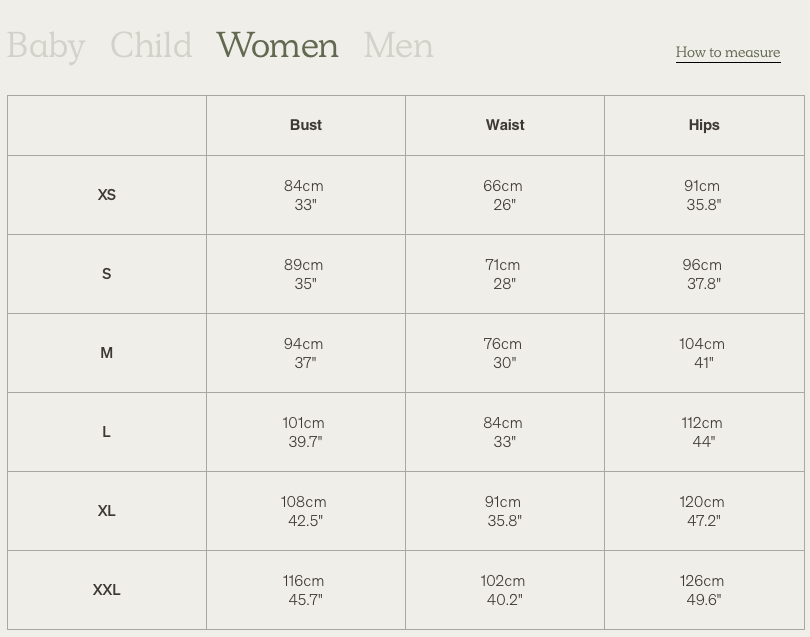Image resolution: width=810 pixels, height=637 pixels.
Task: Select the M size row label
Action: pyautogui.click(x=107, y=353)
